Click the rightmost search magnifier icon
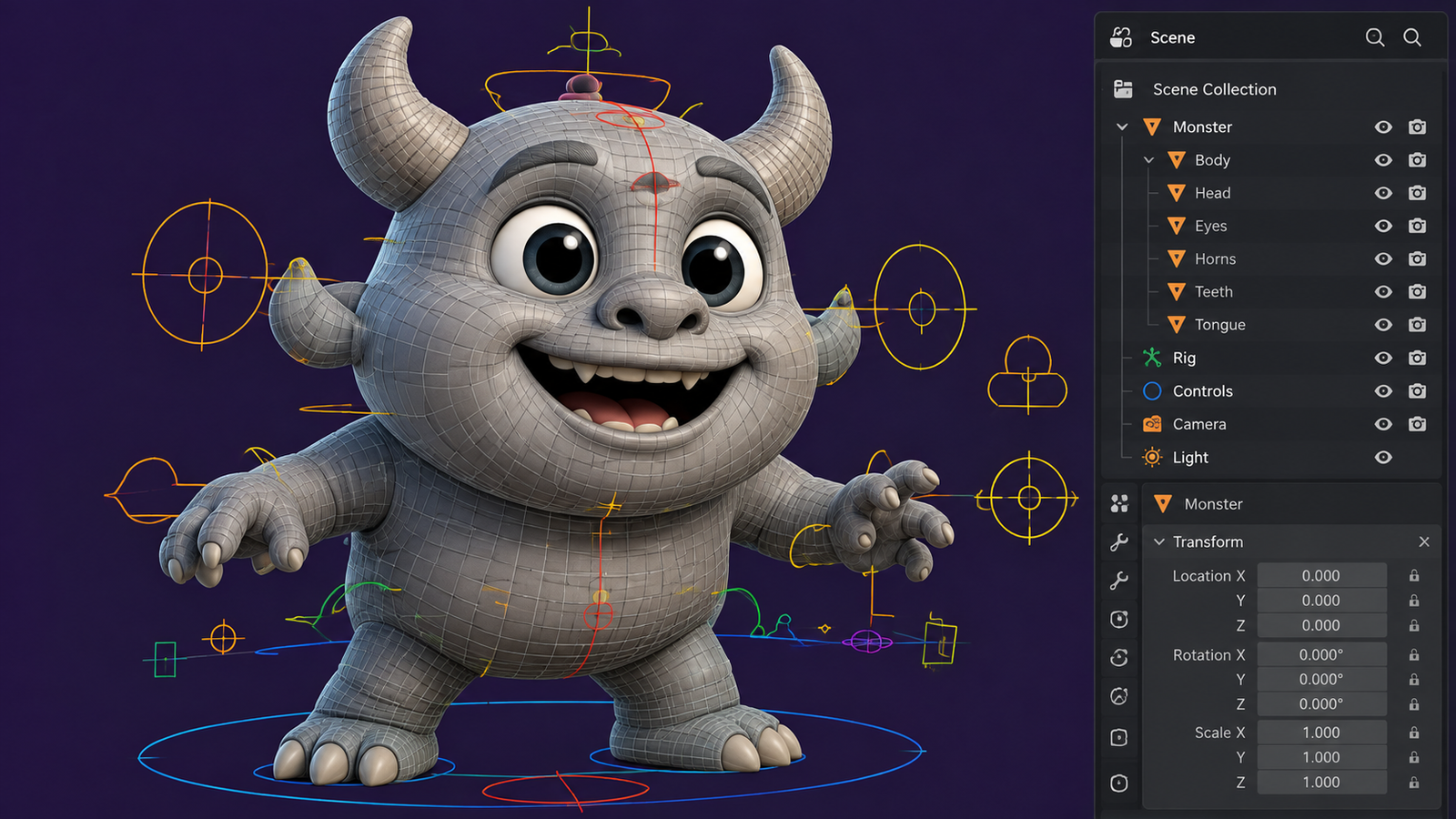Image resolution: width=1456 pixels, height=819 pixels. point(1412,37)
